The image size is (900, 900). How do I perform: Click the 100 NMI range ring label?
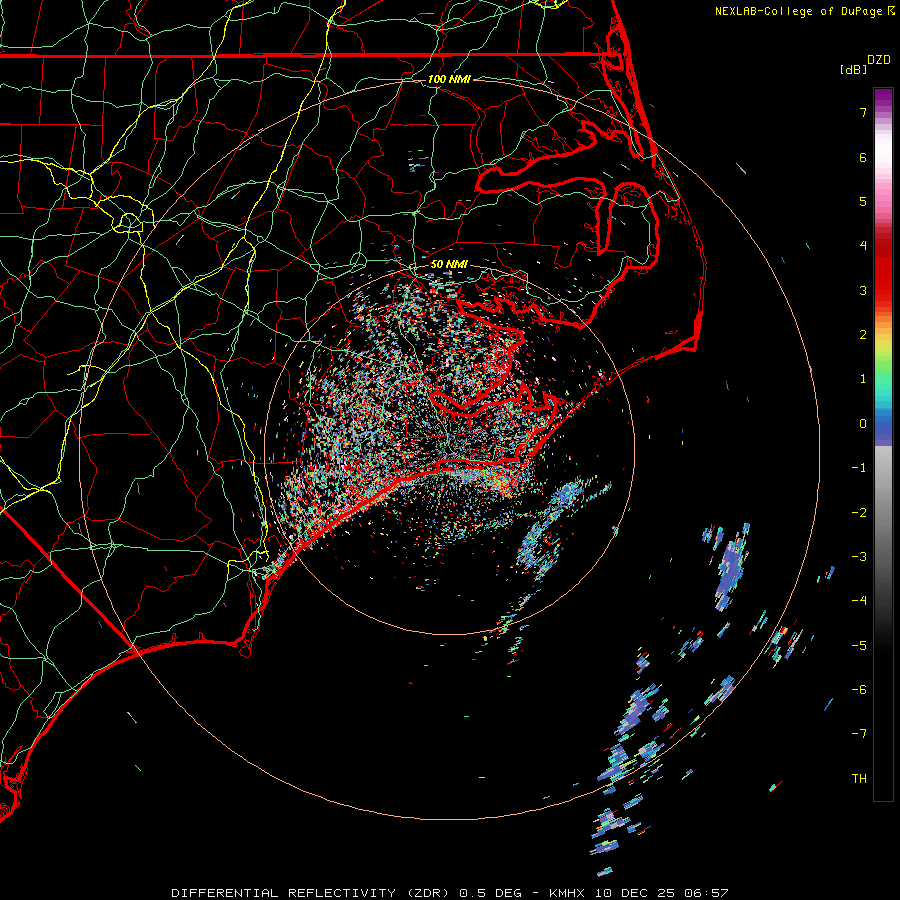449,79
